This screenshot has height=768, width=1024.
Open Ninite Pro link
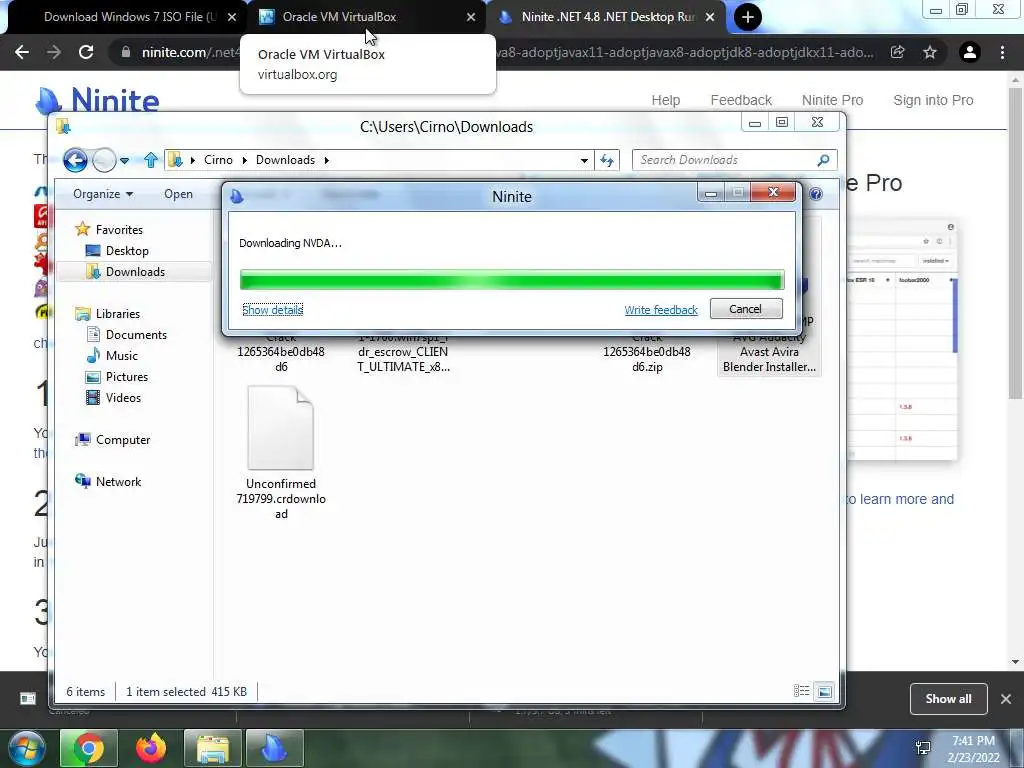tap(832, 100)
